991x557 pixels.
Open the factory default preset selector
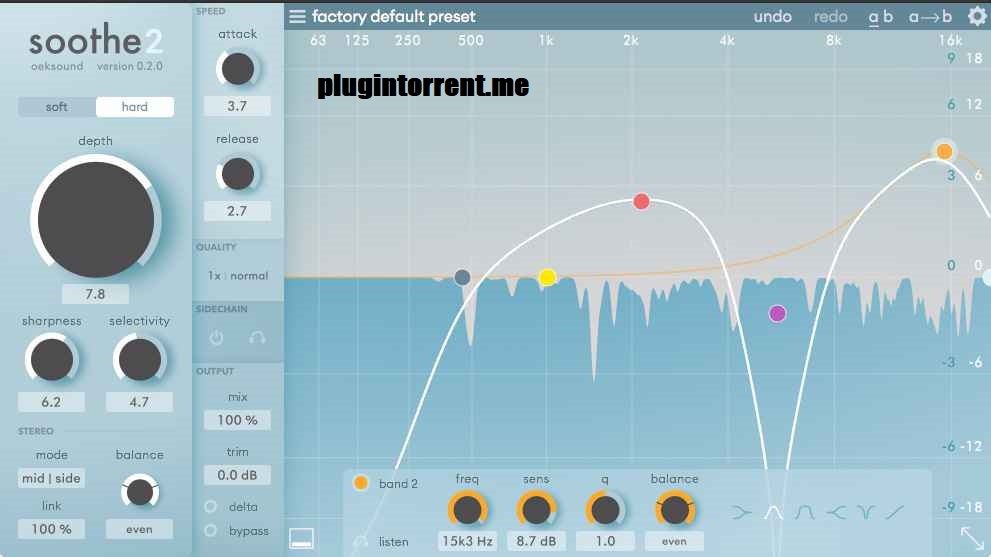coord(394,16)
